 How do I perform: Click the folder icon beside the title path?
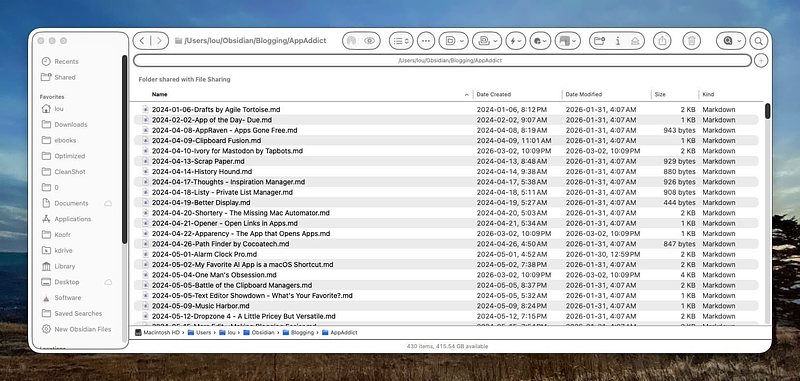(178, 41)
